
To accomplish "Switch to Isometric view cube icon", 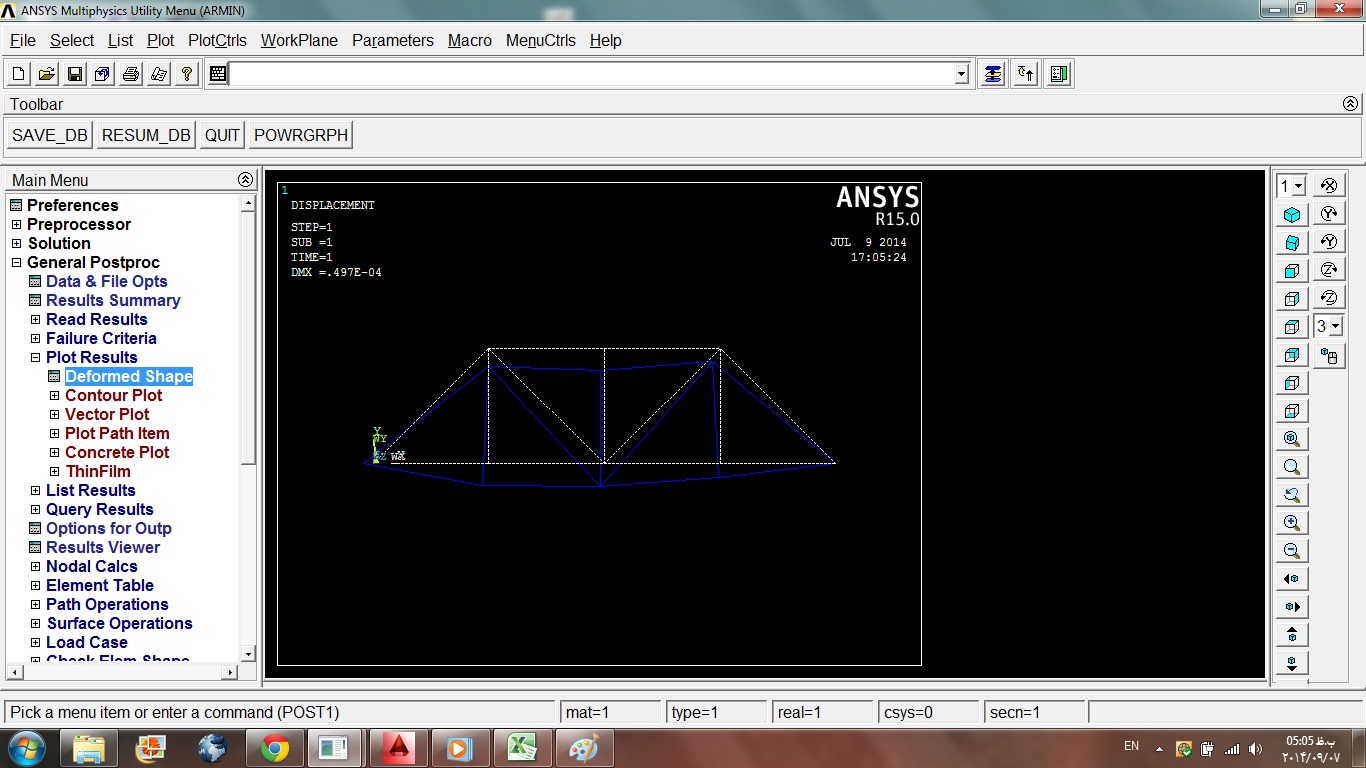I will [1292, 215].
